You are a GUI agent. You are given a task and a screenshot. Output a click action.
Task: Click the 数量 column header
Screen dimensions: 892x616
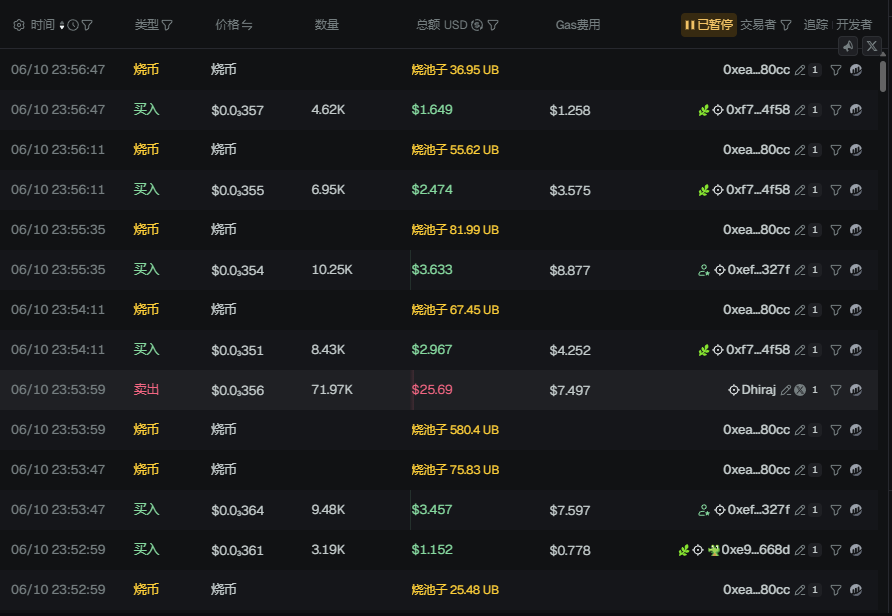coord(327,25)
